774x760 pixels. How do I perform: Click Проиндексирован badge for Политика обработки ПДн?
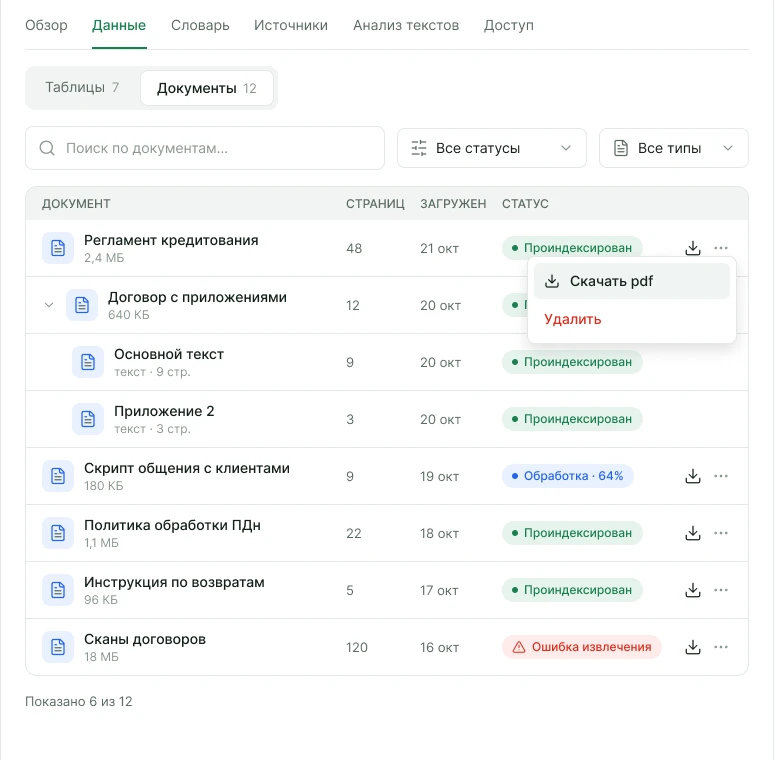(572, 533)
